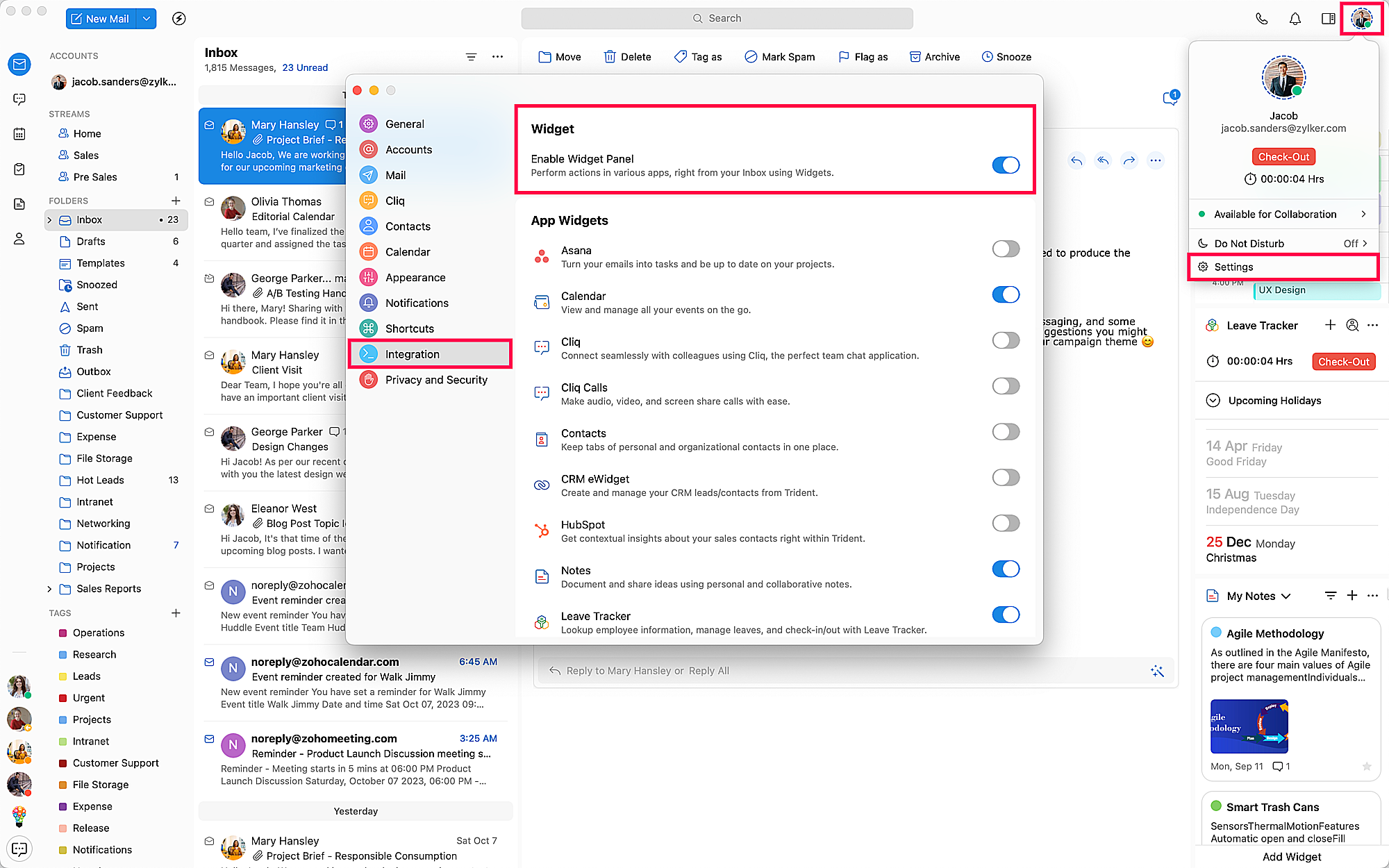
Task: Open the New Mail dropdown arrow
Action: [x=147, y=19]
